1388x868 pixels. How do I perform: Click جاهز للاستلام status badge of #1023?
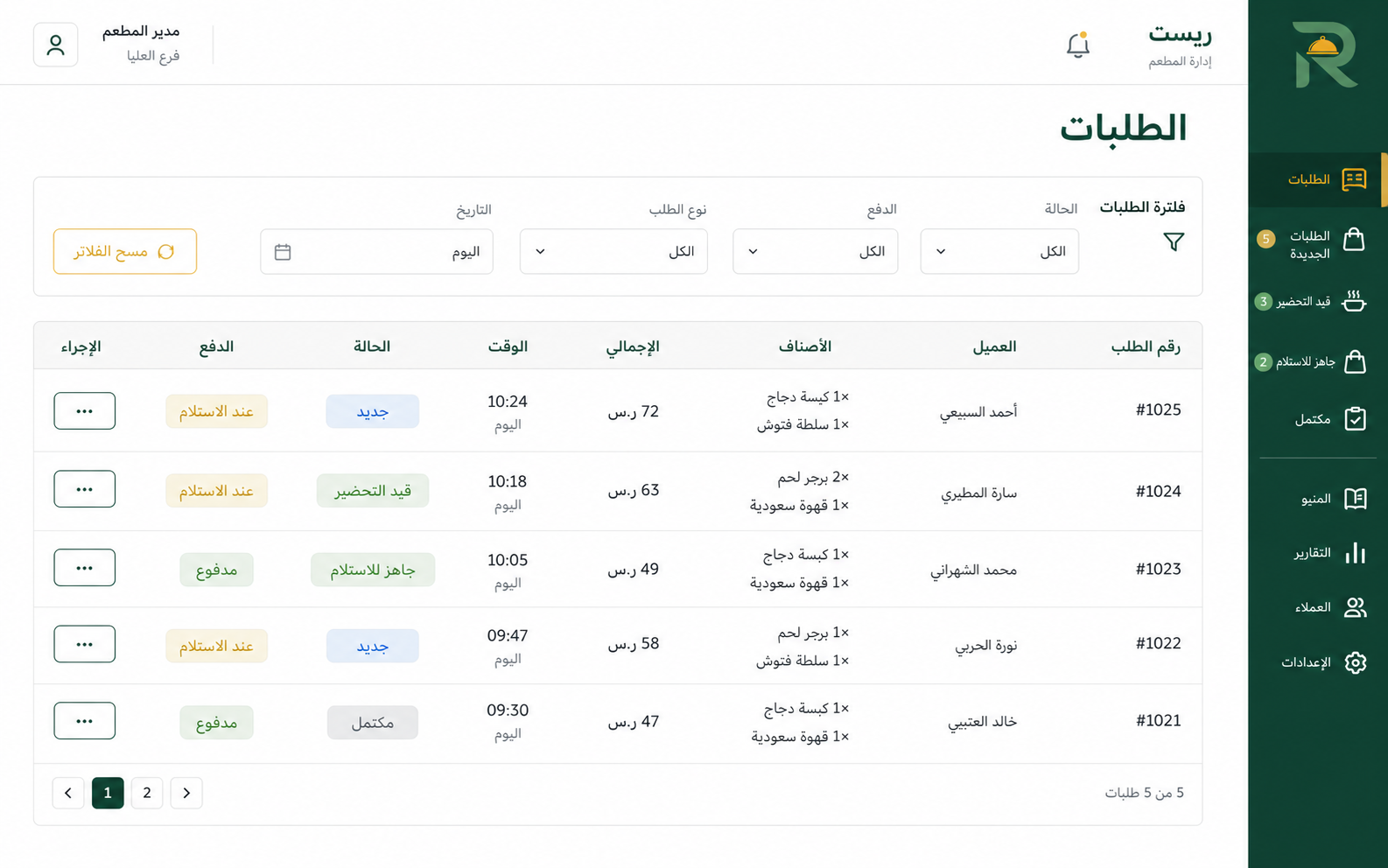click(x=373, y=570)
